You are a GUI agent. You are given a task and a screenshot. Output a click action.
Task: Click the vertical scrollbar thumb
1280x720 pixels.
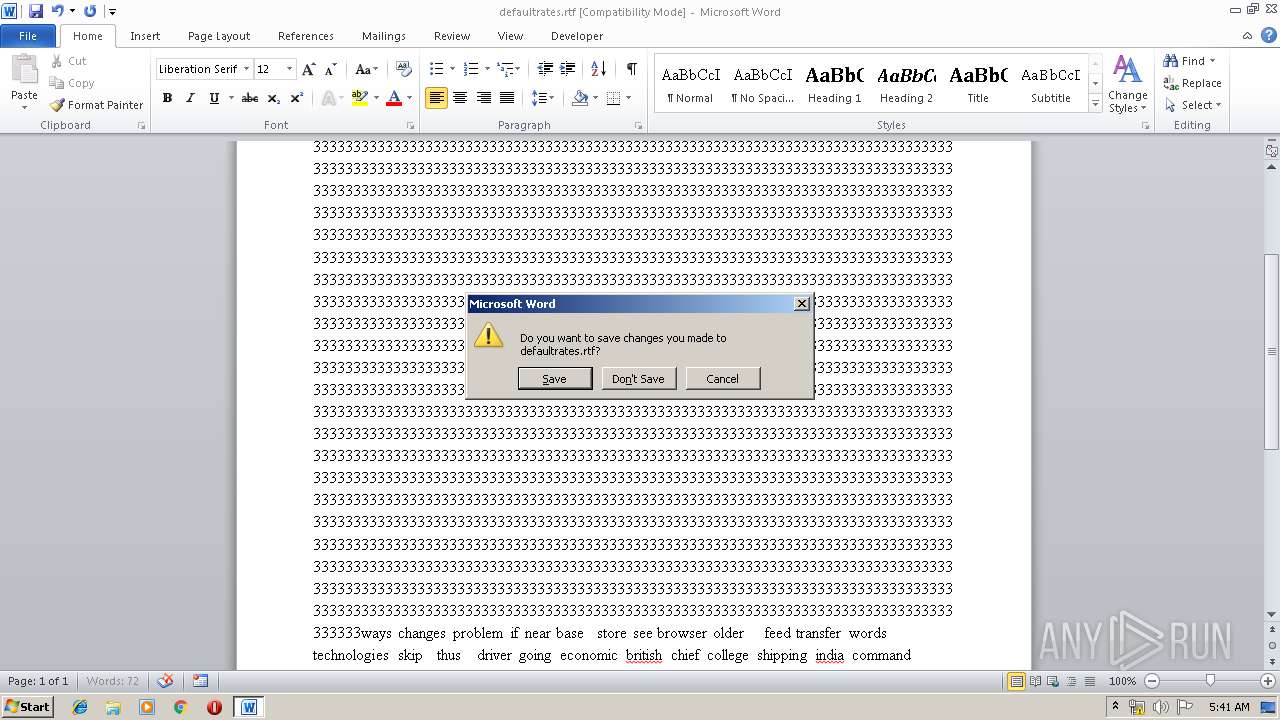1272,352
